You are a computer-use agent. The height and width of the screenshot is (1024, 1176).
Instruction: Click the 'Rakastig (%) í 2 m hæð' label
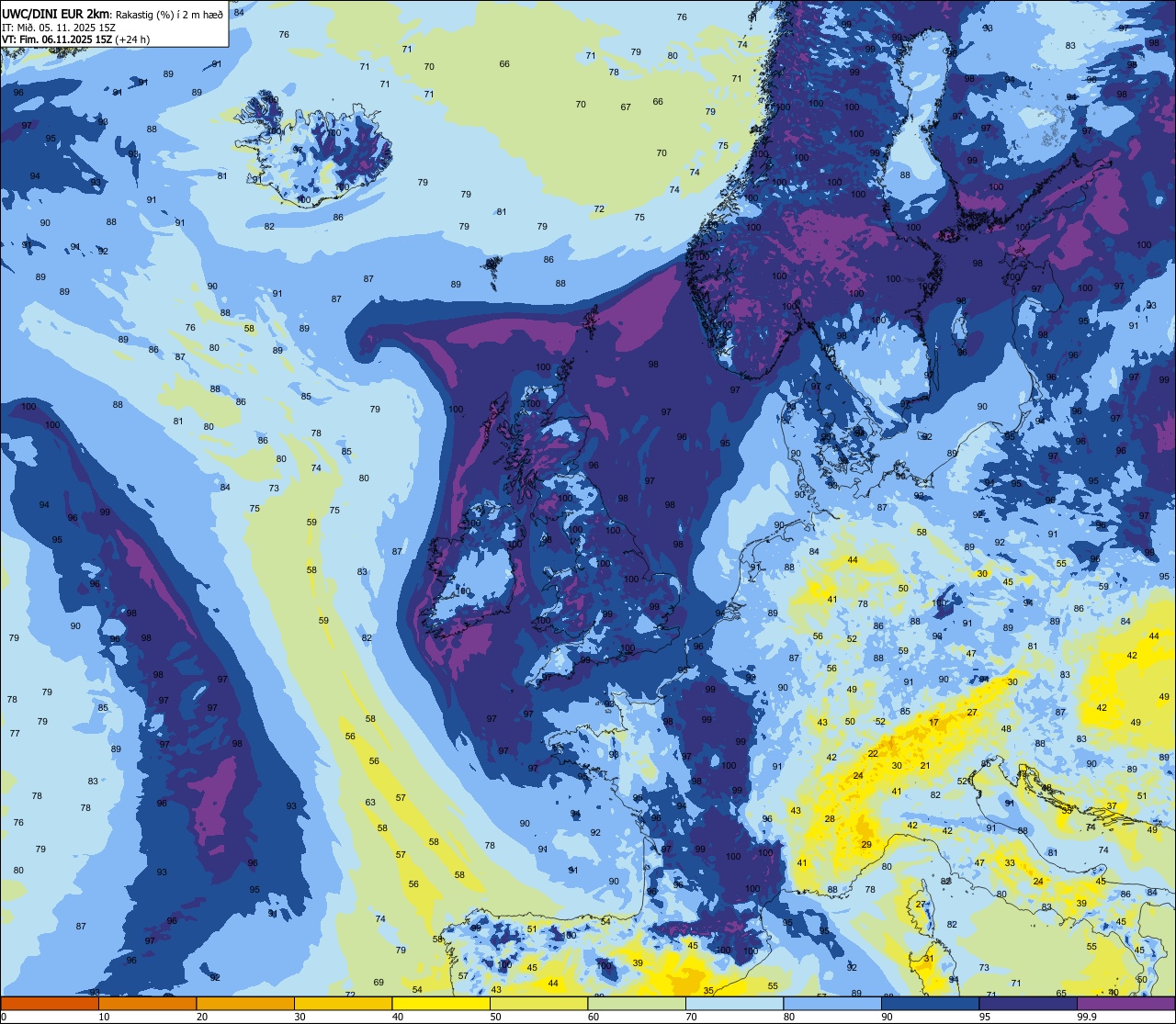[x=169, y=14]
